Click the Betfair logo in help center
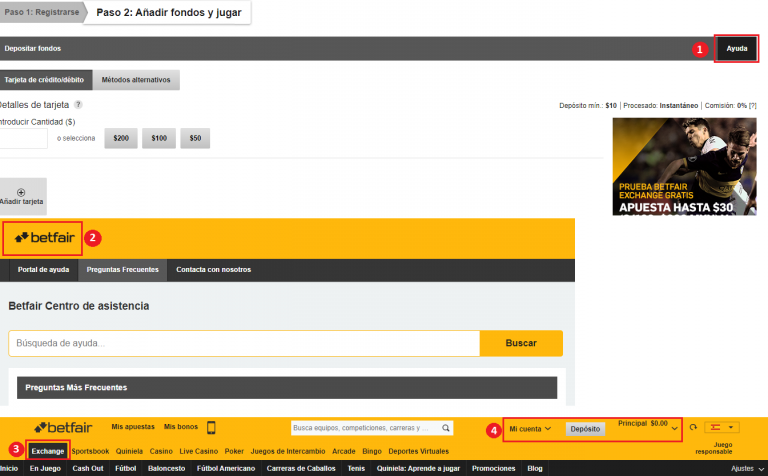The height and width of the screenshot is (476, 768). [x=44, y=238]
